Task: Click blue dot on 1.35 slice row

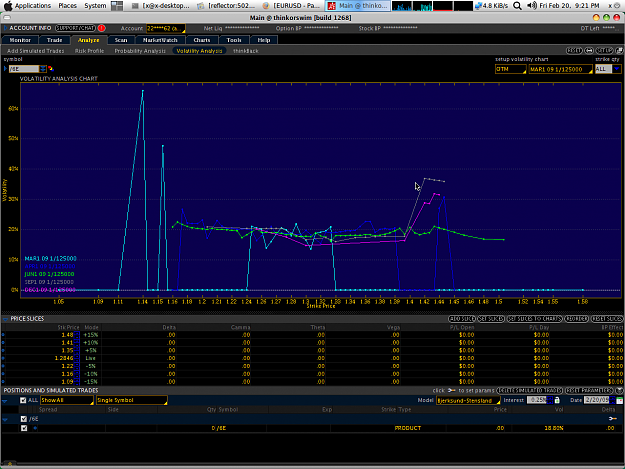Action: click(4, 350)
